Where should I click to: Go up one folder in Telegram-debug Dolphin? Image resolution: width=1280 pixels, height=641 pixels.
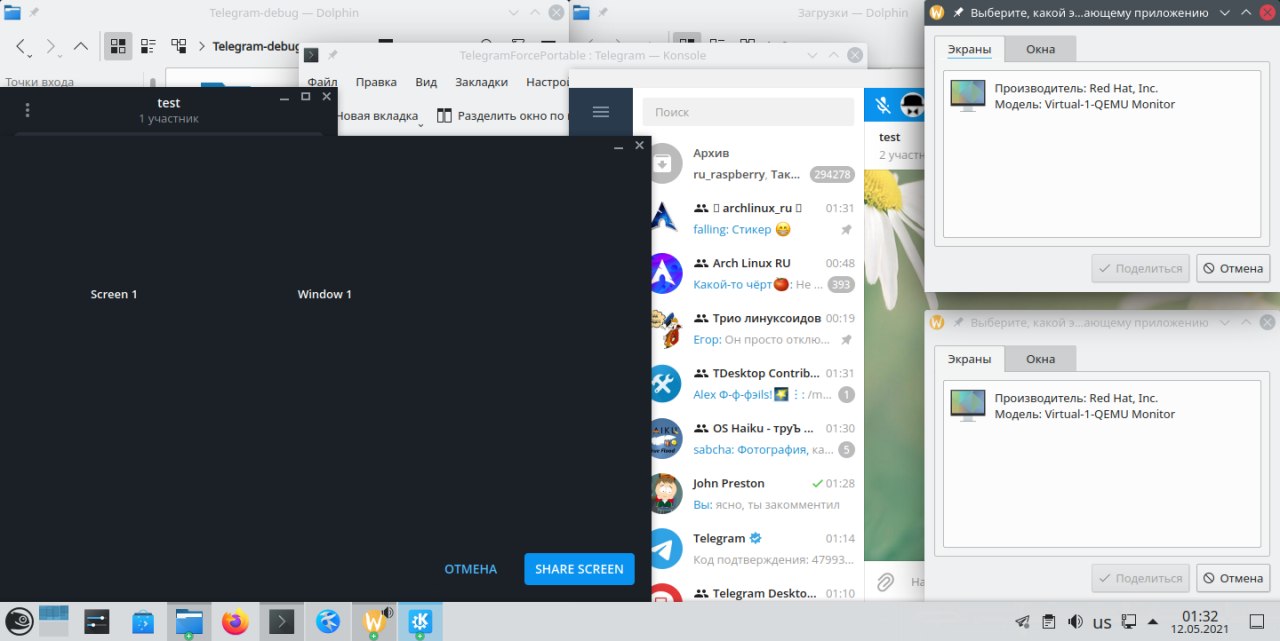81,46
